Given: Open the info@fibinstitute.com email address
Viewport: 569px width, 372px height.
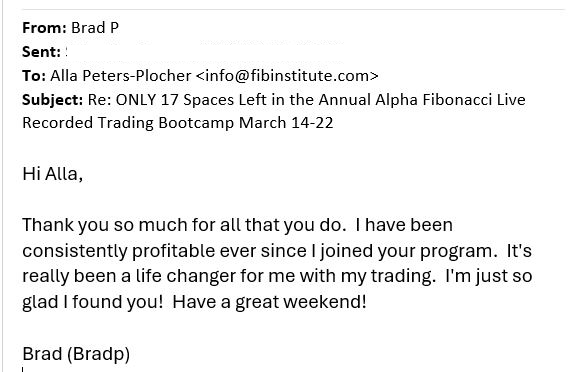Looking at the screenshot, I should (287, 76).
